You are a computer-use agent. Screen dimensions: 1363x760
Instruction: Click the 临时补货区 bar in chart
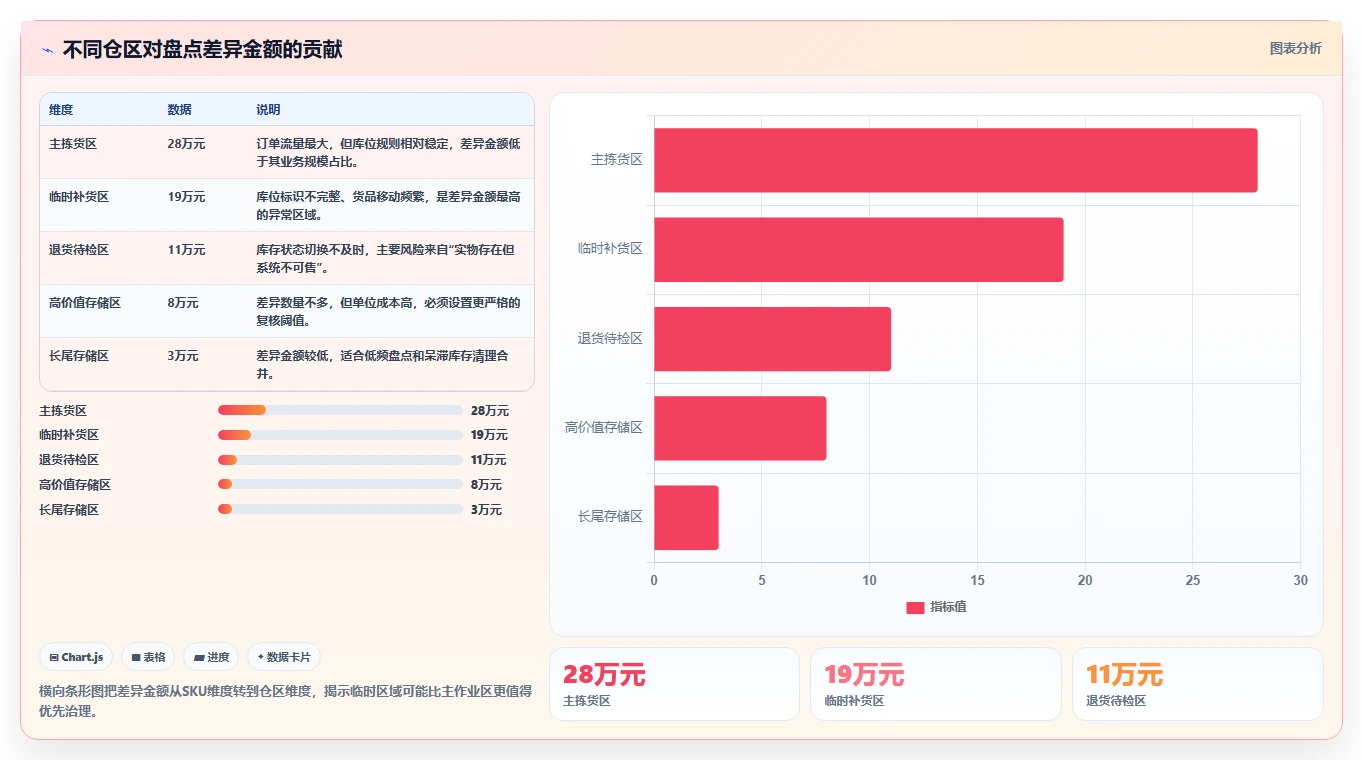pyautogui.click(x=858, y=249)
